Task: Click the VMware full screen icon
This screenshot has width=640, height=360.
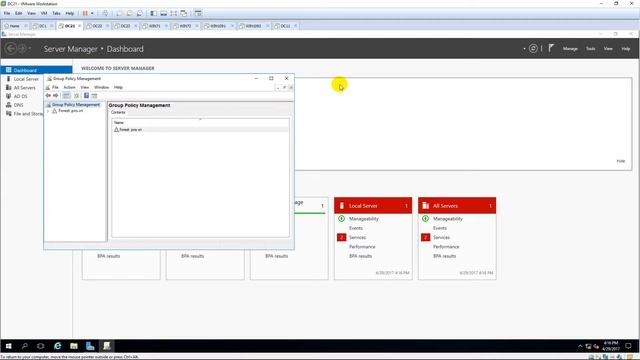Action: [x=173, y=13]
